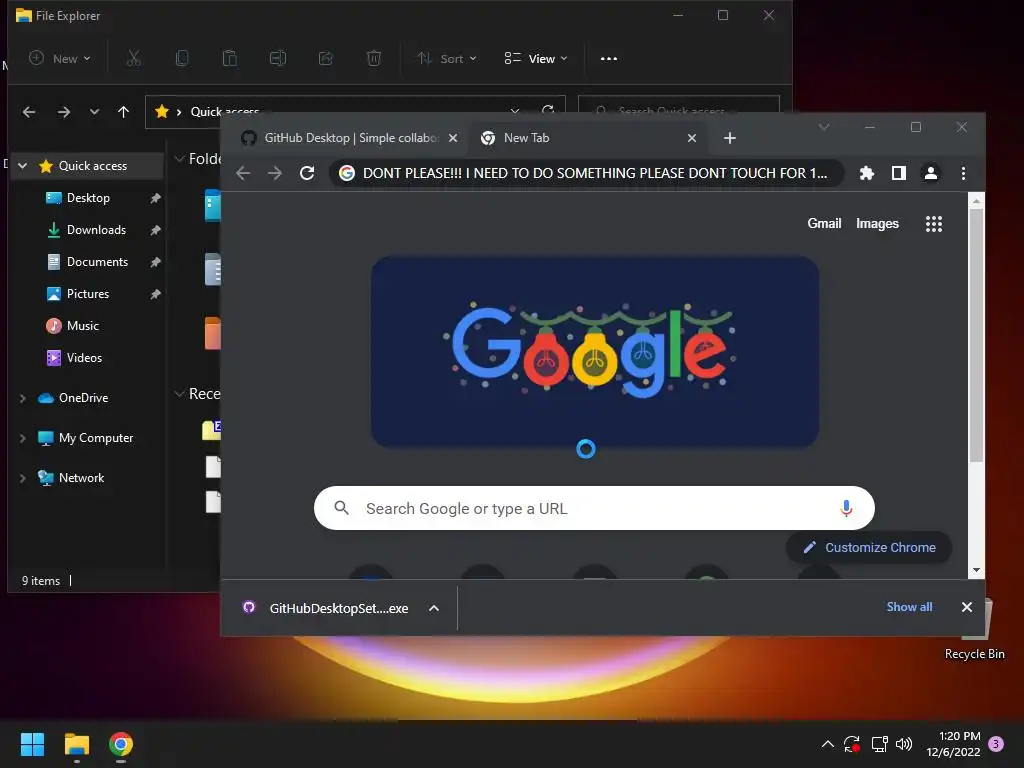Open the Google apps grid
The image size is (1024, 768).
(x=934, y=224)
